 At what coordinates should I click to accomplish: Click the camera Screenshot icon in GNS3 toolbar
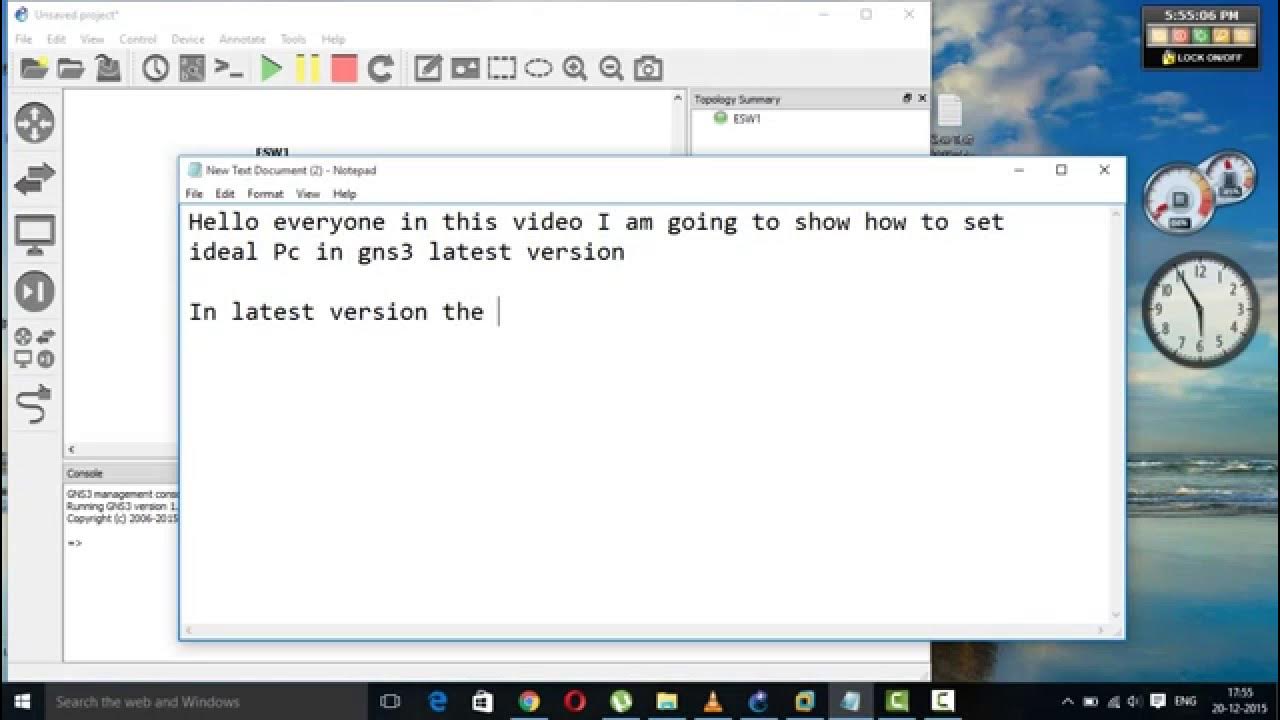coord(648,68)
